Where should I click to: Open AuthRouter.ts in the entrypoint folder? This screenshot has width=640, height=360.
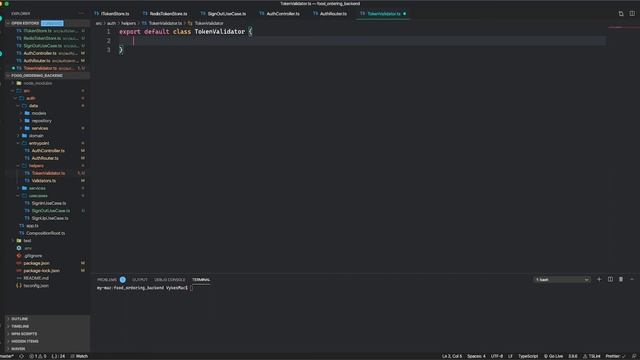pos(45,158)
